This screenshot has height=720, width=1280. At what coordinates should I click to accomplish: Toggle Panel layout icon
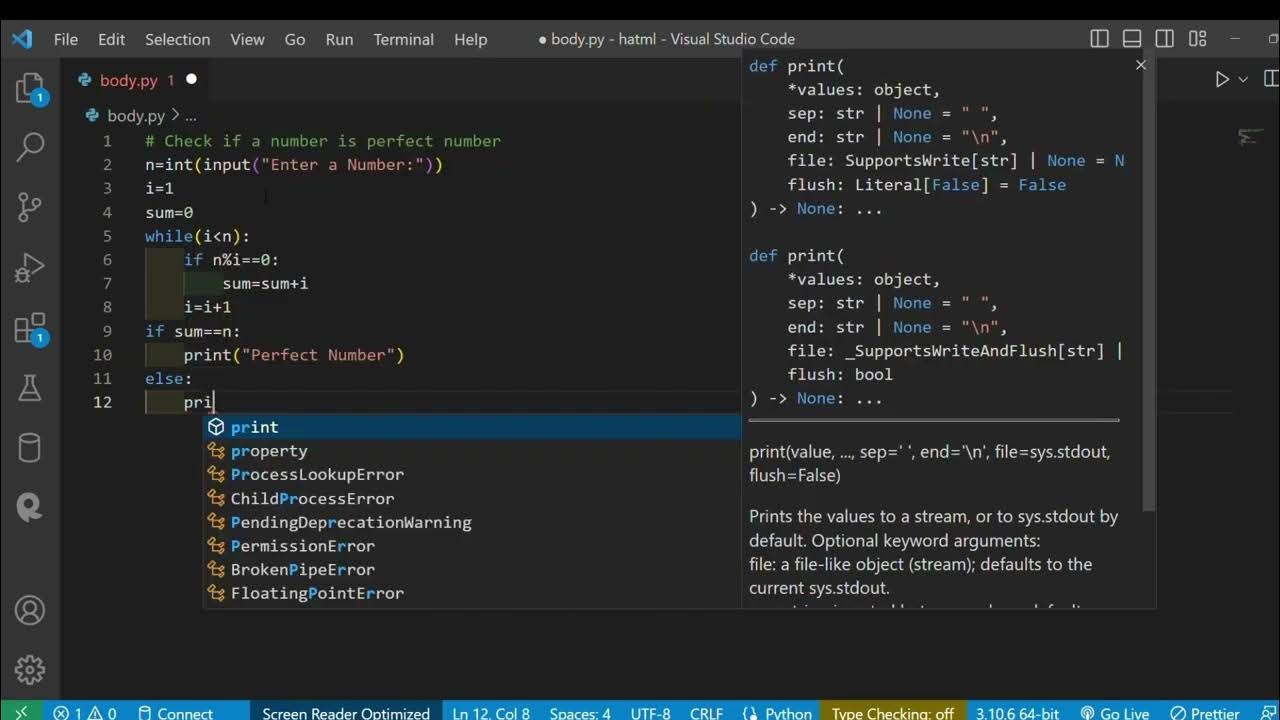(x=1132, y=39)
